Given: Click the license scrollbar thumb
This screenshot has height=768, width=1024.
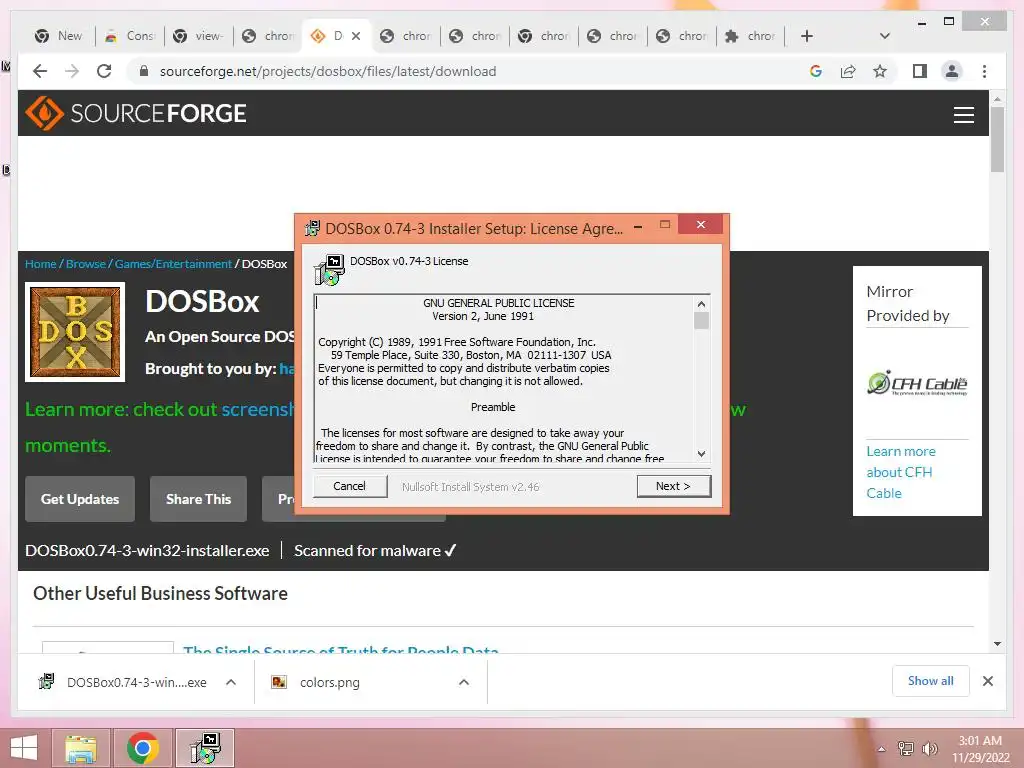Looking at the screenshot, I should click(x=701, y=320).
